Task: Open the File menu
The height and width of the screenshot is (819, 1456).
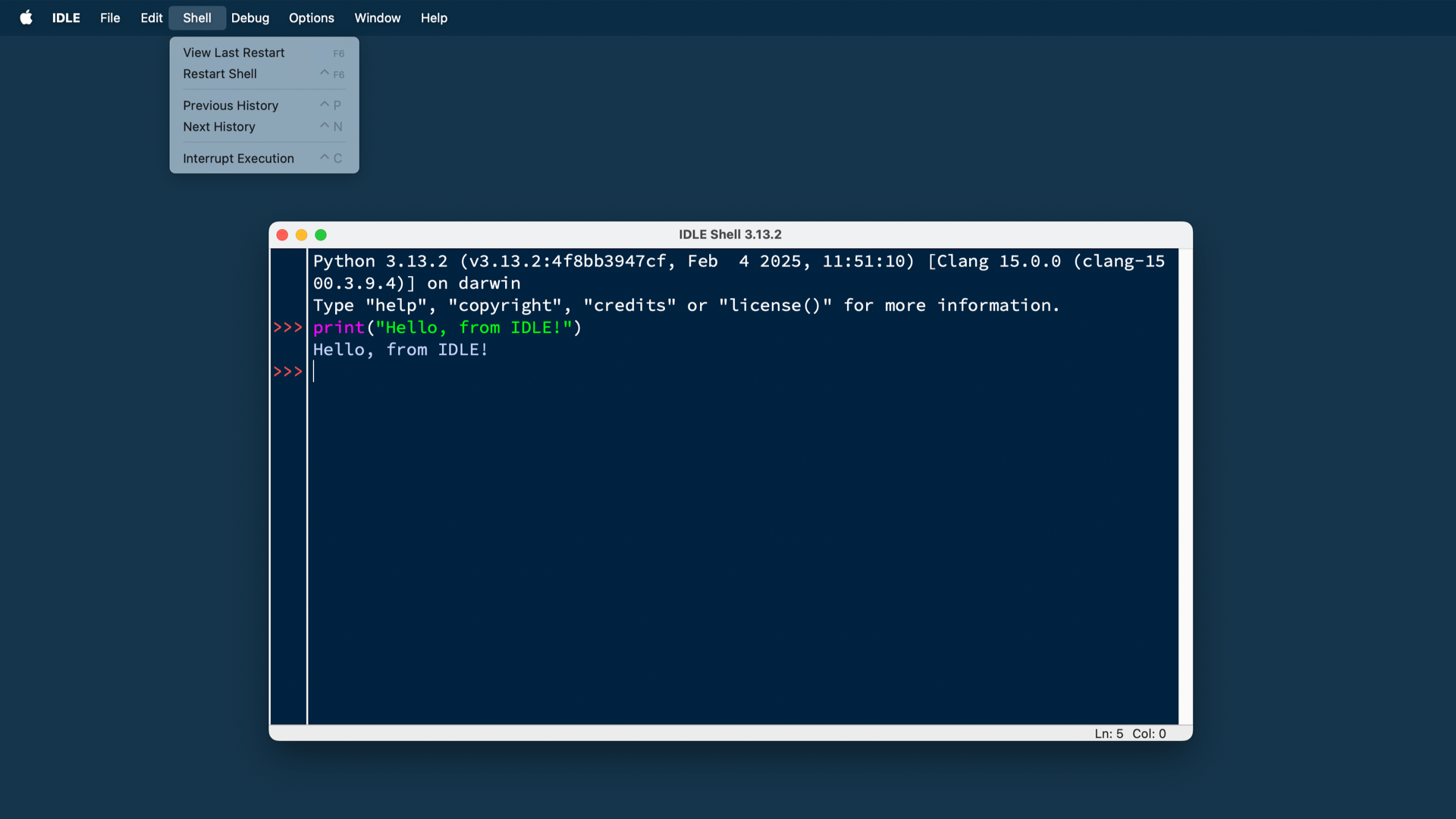Action: click(110, 17)
